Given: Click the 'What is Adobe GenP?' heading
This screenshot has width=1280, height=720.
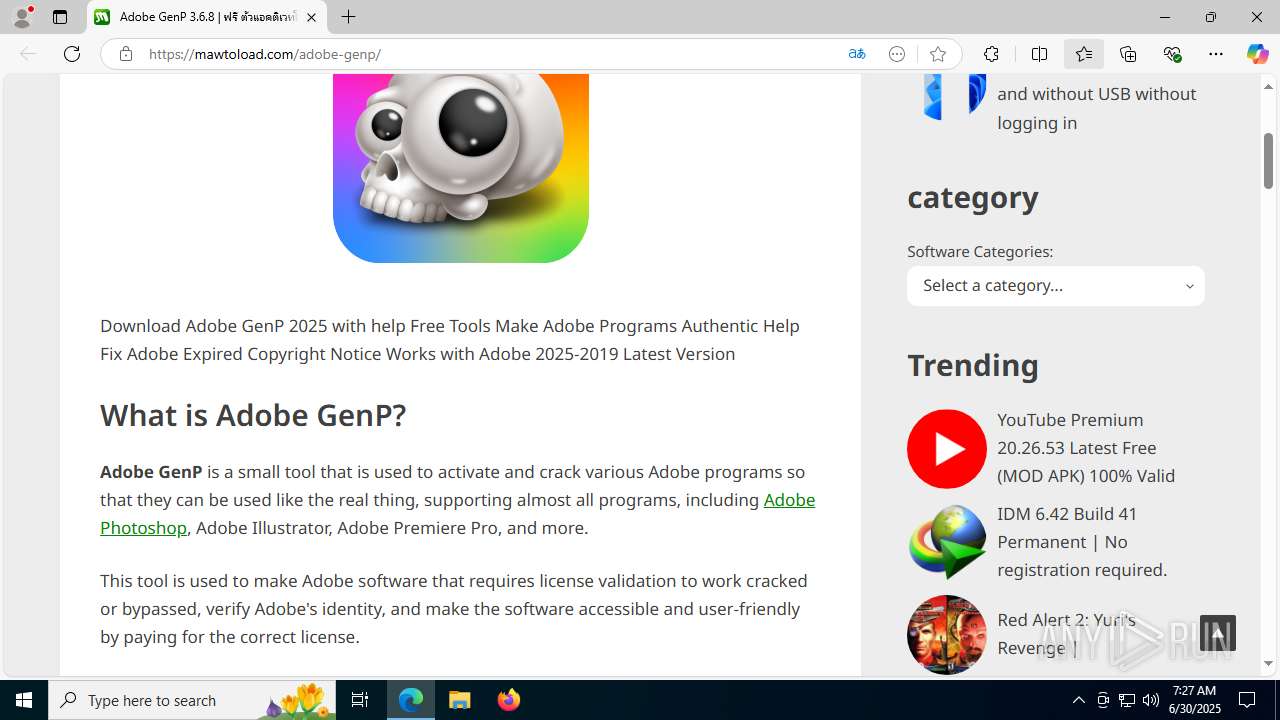Looking at the screenshot, I should pyautogui.click(x=253, y=415).
